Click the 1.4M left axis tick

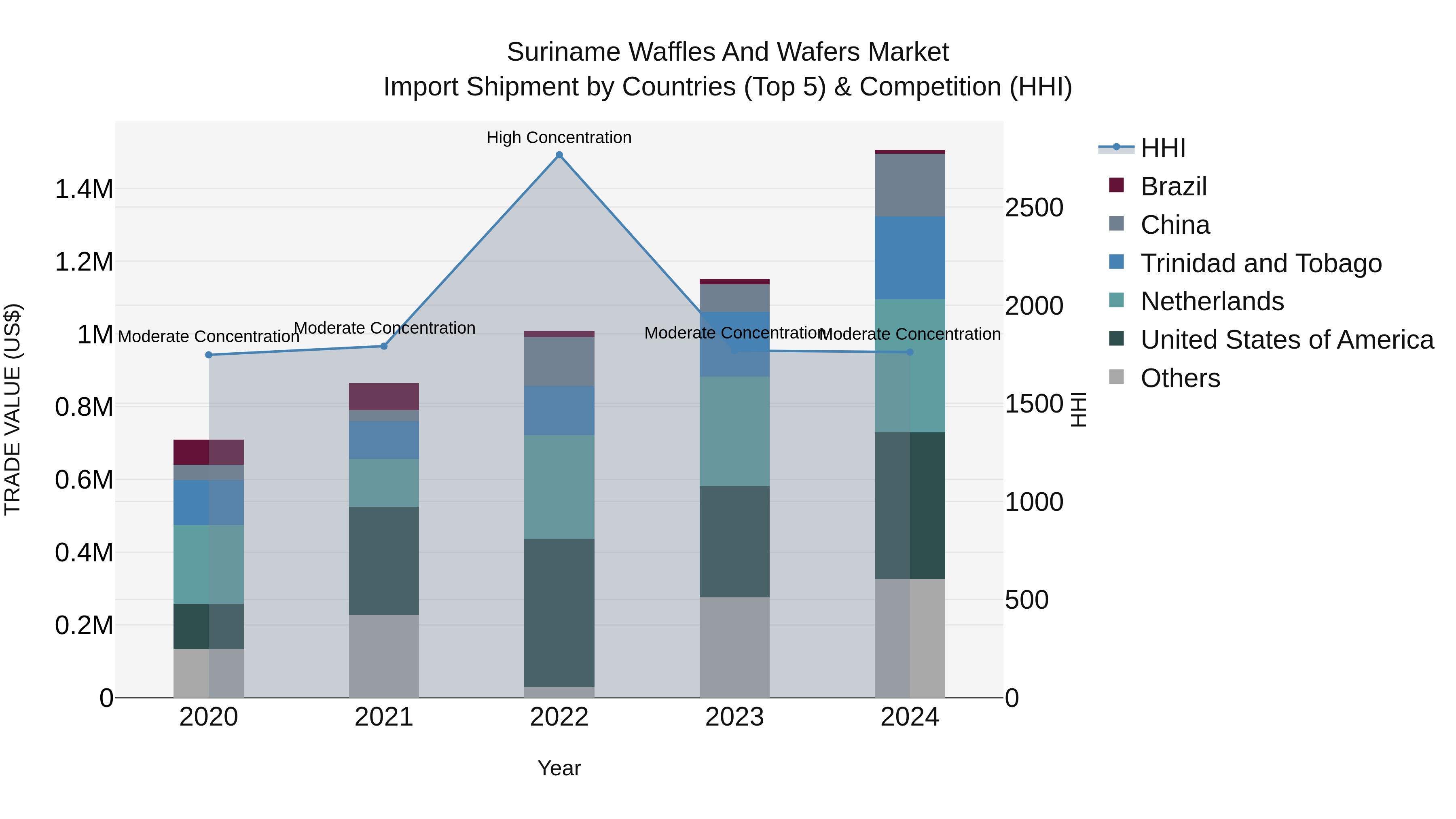pyautogui.click(x=84, y=189)
